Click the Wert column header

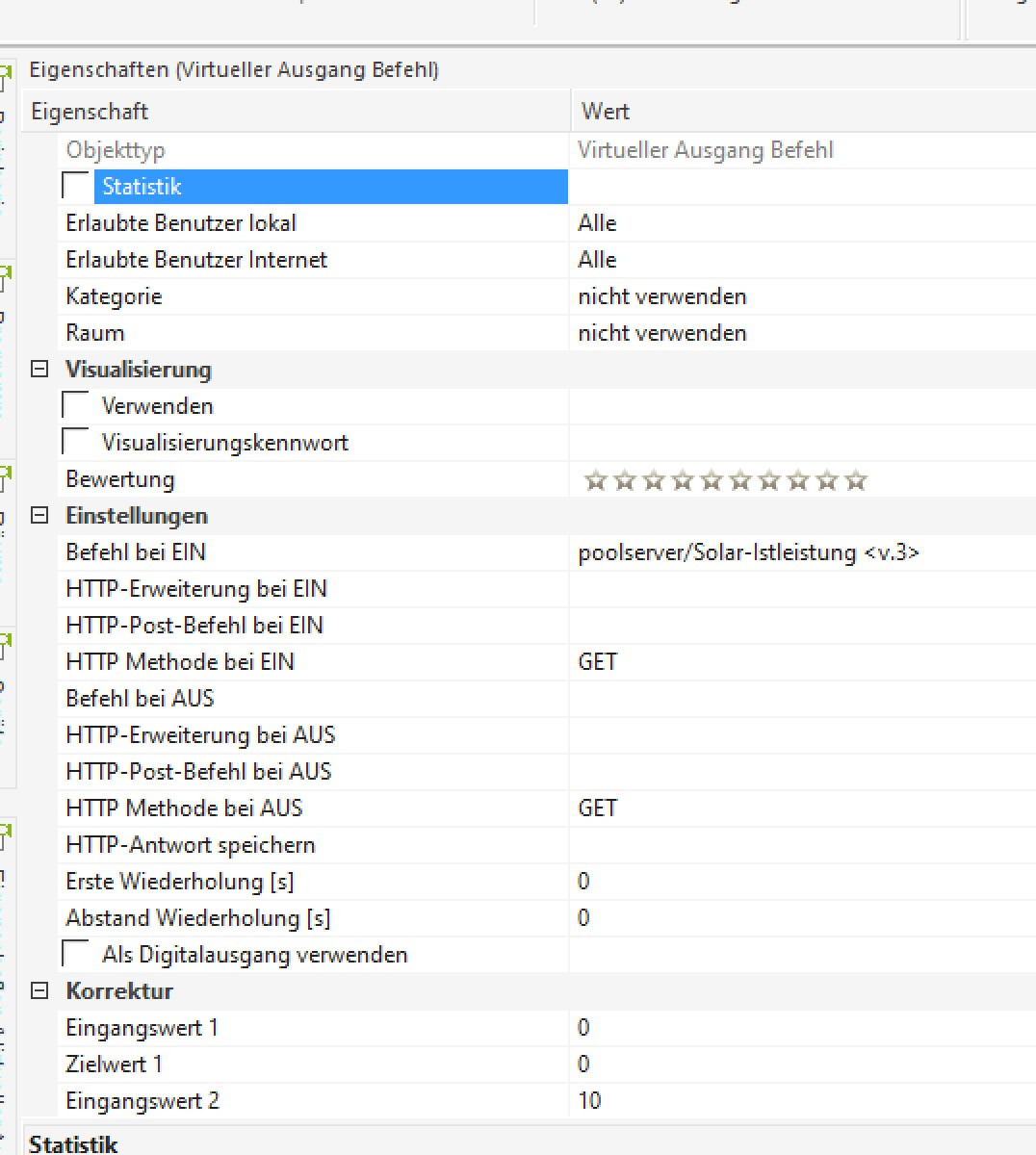pos(606,112)
